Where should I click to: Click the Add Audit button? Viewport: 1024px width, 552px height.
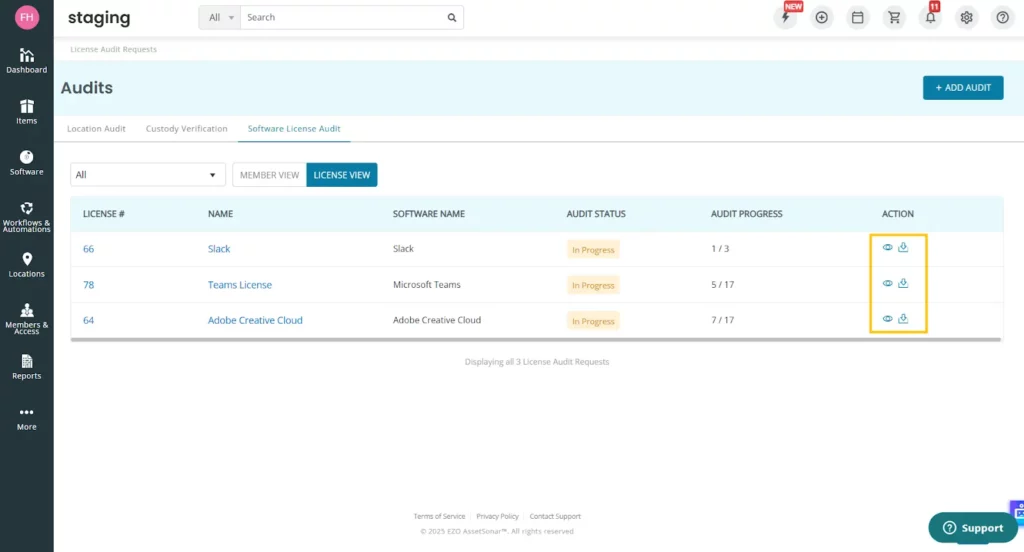coord(962,88)
